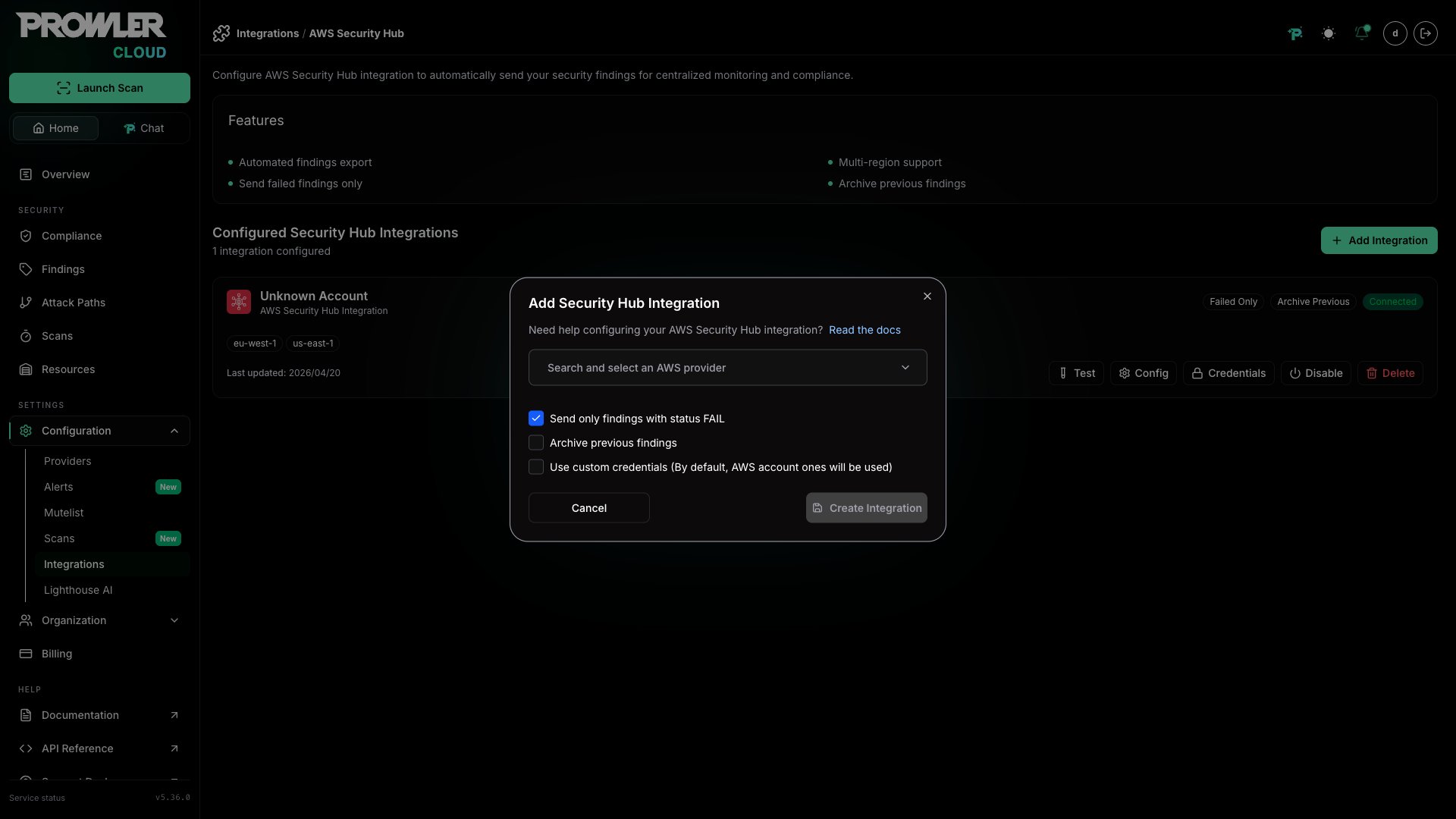Check 'Archive previous findings' checkbox
This screenshot has width=1456, height=819.
[x=536, y=443]
